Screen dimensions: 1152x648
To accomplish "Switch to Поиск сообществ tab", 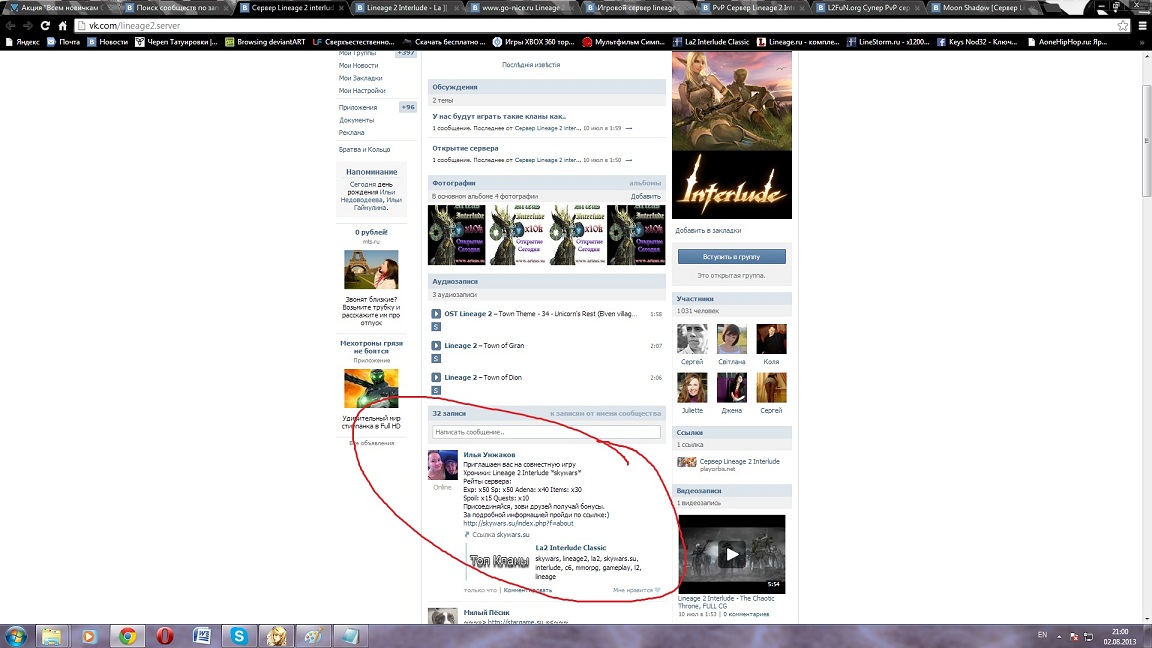I will pyautogui.click(x=174, y=7).
